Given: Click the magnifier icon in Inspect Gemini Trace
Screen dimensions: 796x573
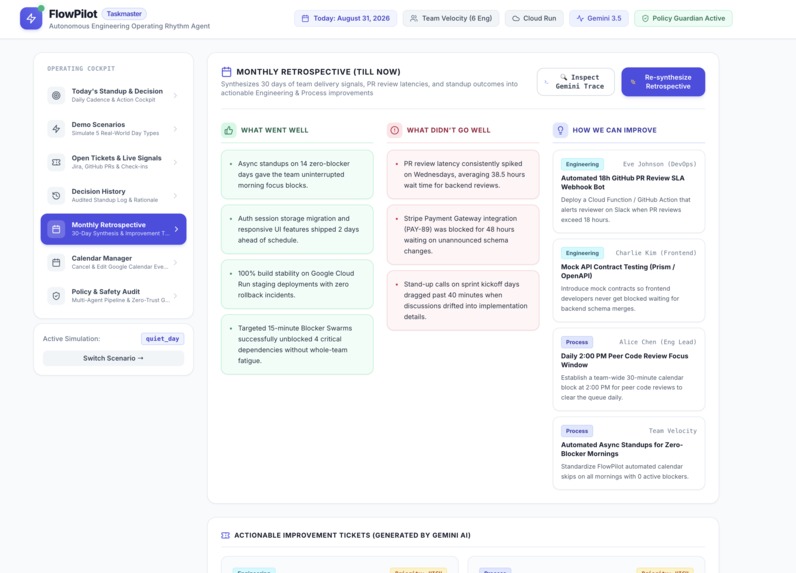Looking at the screenshot, I should (563, 77).
